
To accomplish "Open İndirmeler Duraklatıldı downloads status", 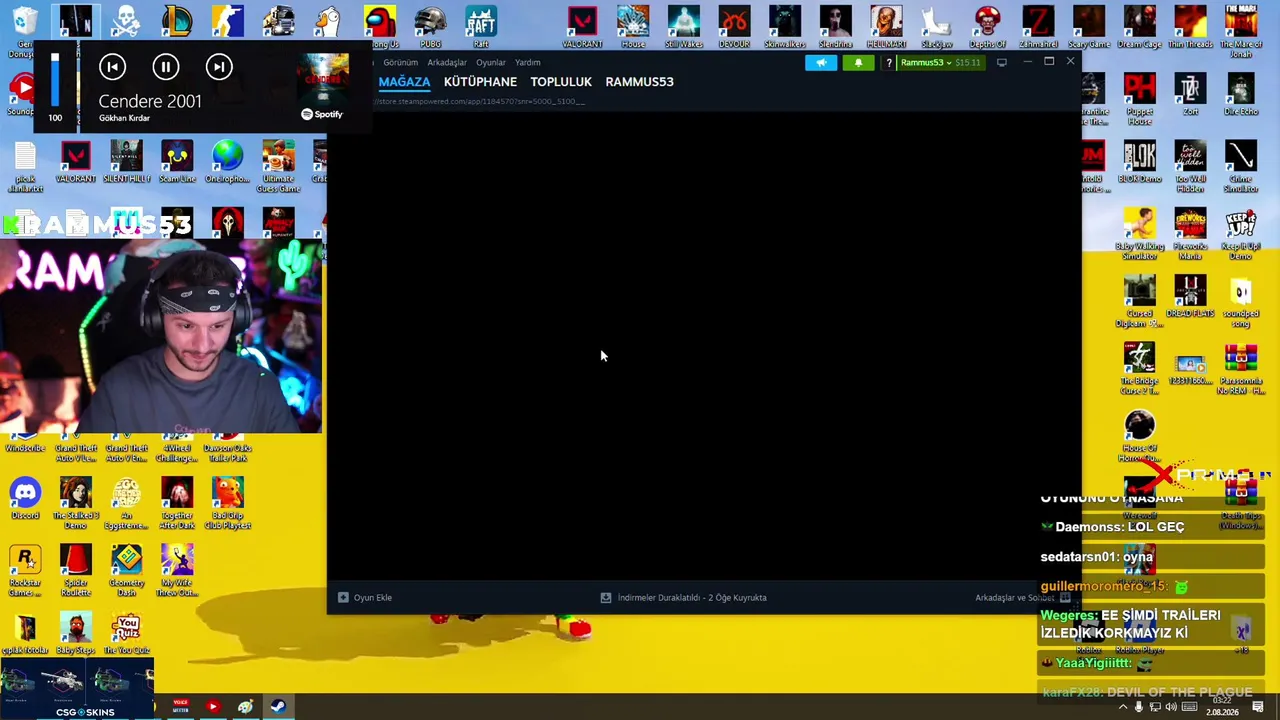I will click(x=683, y=598).
